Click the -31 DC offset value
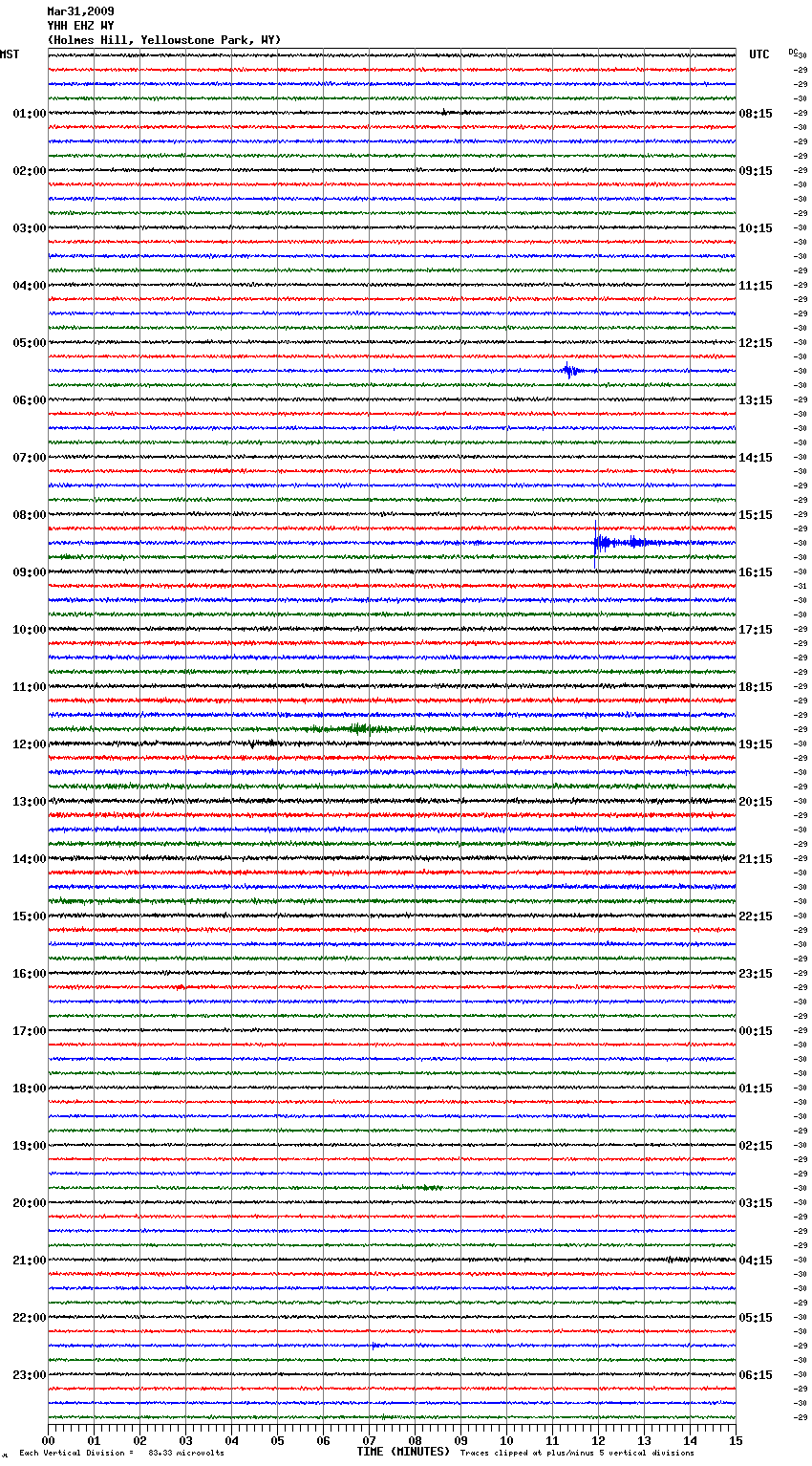The width and height of the screenshot is (812, 1466). tap(801, 587)
